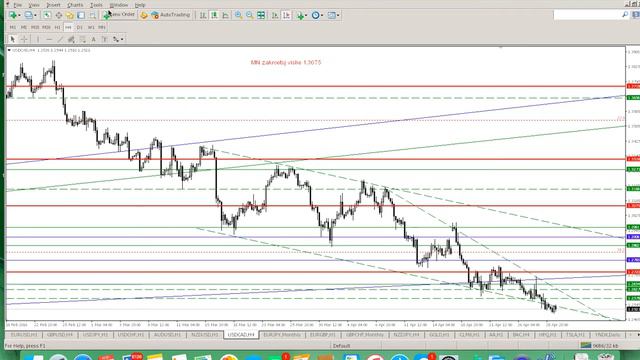
Task: Click the toolbar search input field
Action: [x=587, y=15]
